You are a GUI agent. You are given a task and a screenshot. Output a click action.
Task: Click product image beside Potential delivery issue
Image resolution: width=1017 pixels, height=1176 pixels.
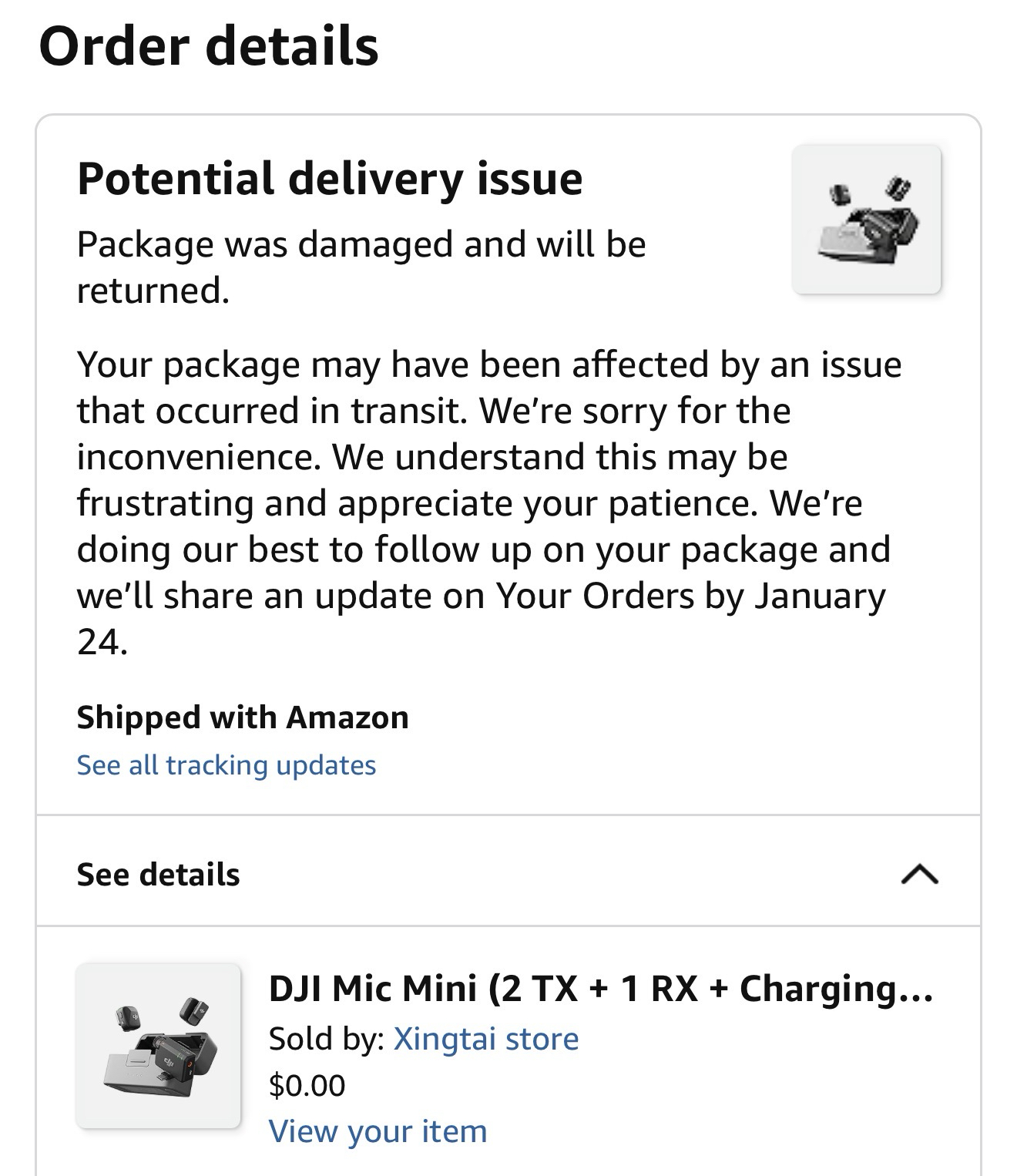tap(866, 220)
